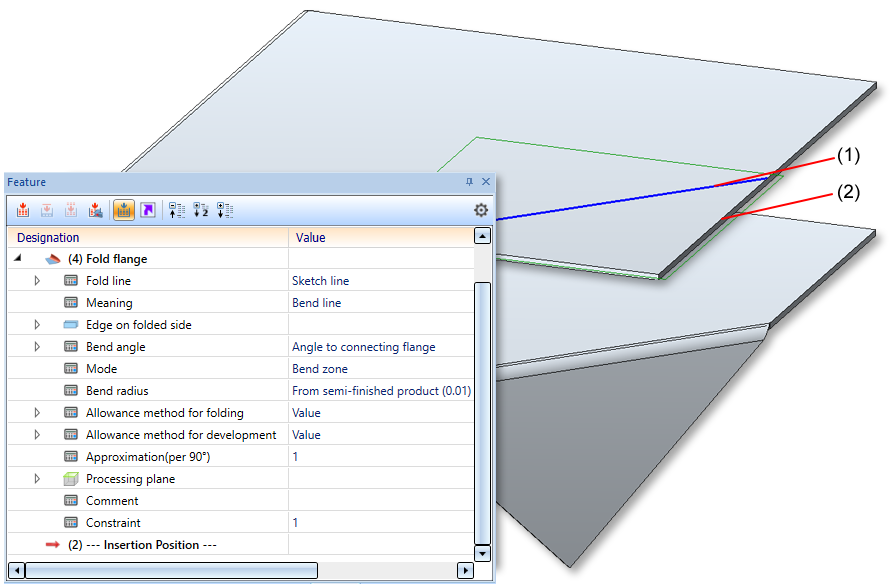Select the Constraint row label
890x585 pixels.
[x=113, y=523]
